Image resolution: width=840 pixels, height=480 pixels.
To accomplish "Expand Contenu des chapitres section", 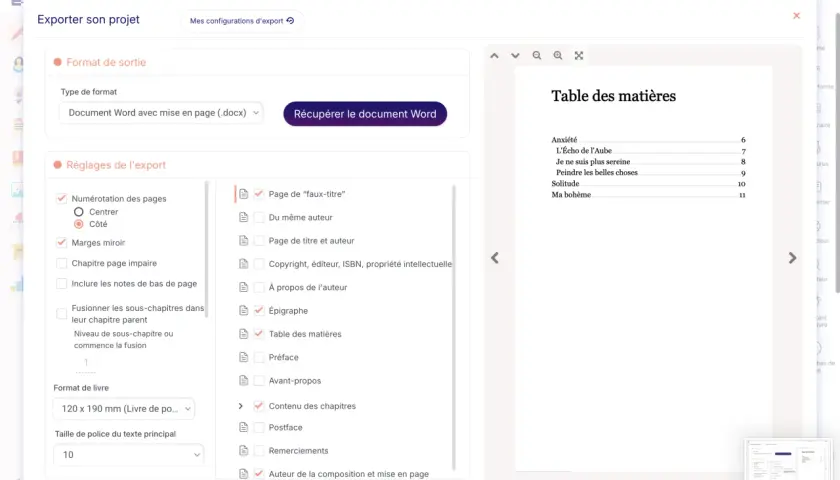I will 241,406.
